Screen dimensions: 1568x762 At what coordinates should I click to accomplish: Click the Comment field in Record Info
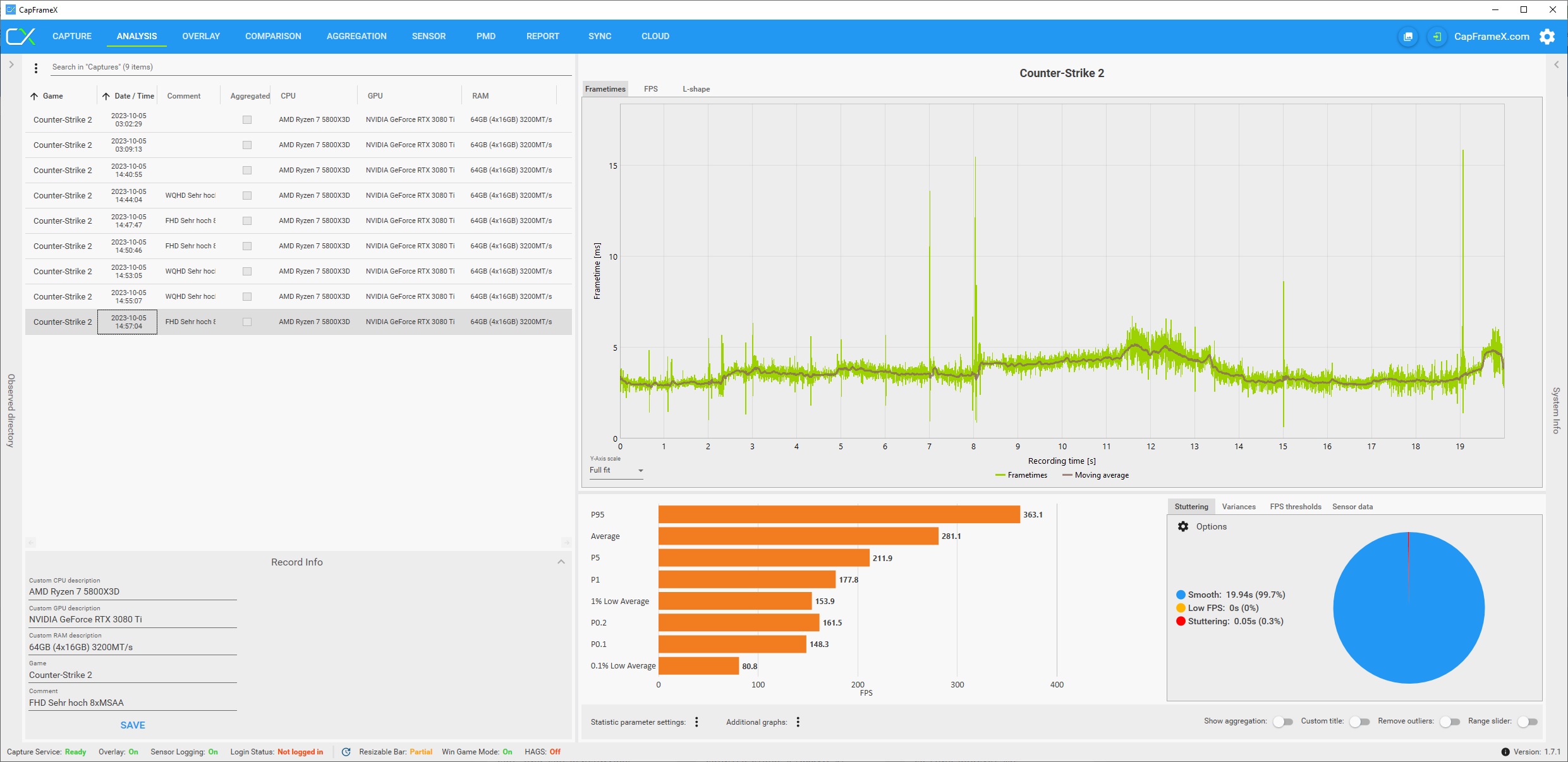pos(133,703)
